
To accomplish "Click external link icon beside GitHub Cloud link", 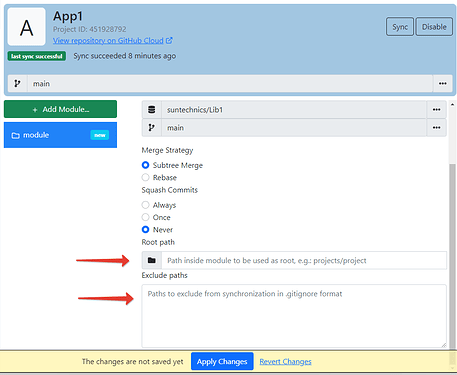I will [169, 41].
